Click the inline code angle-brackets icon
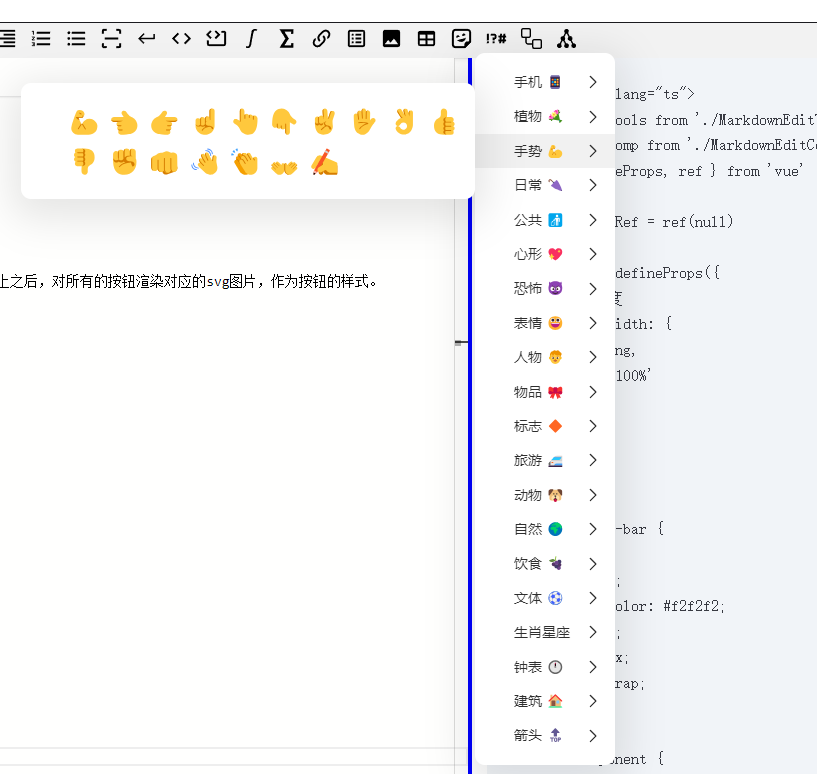Screen dimensions: 817x774 click(x=181, y=39)
